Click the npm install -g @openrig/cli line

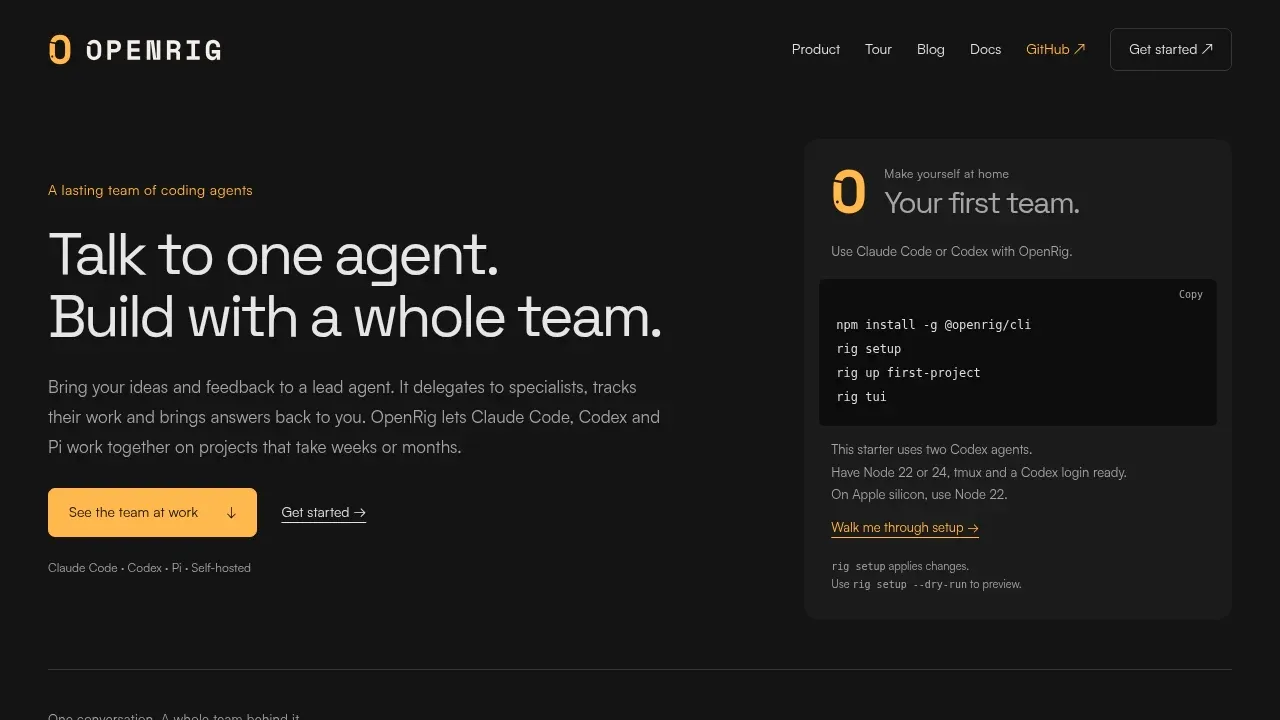[x=933, y=324]
